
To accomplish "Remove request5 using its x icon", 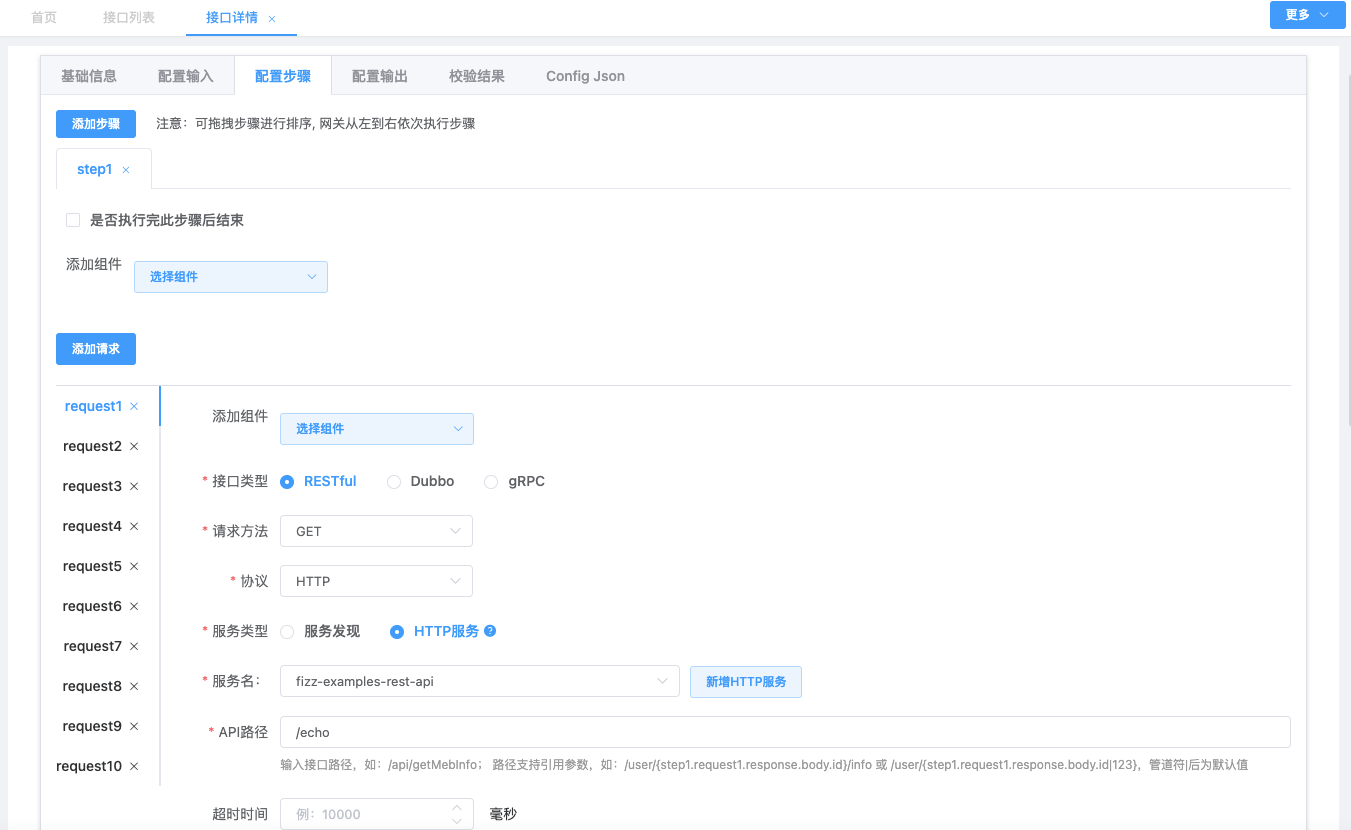I will 134,567.
